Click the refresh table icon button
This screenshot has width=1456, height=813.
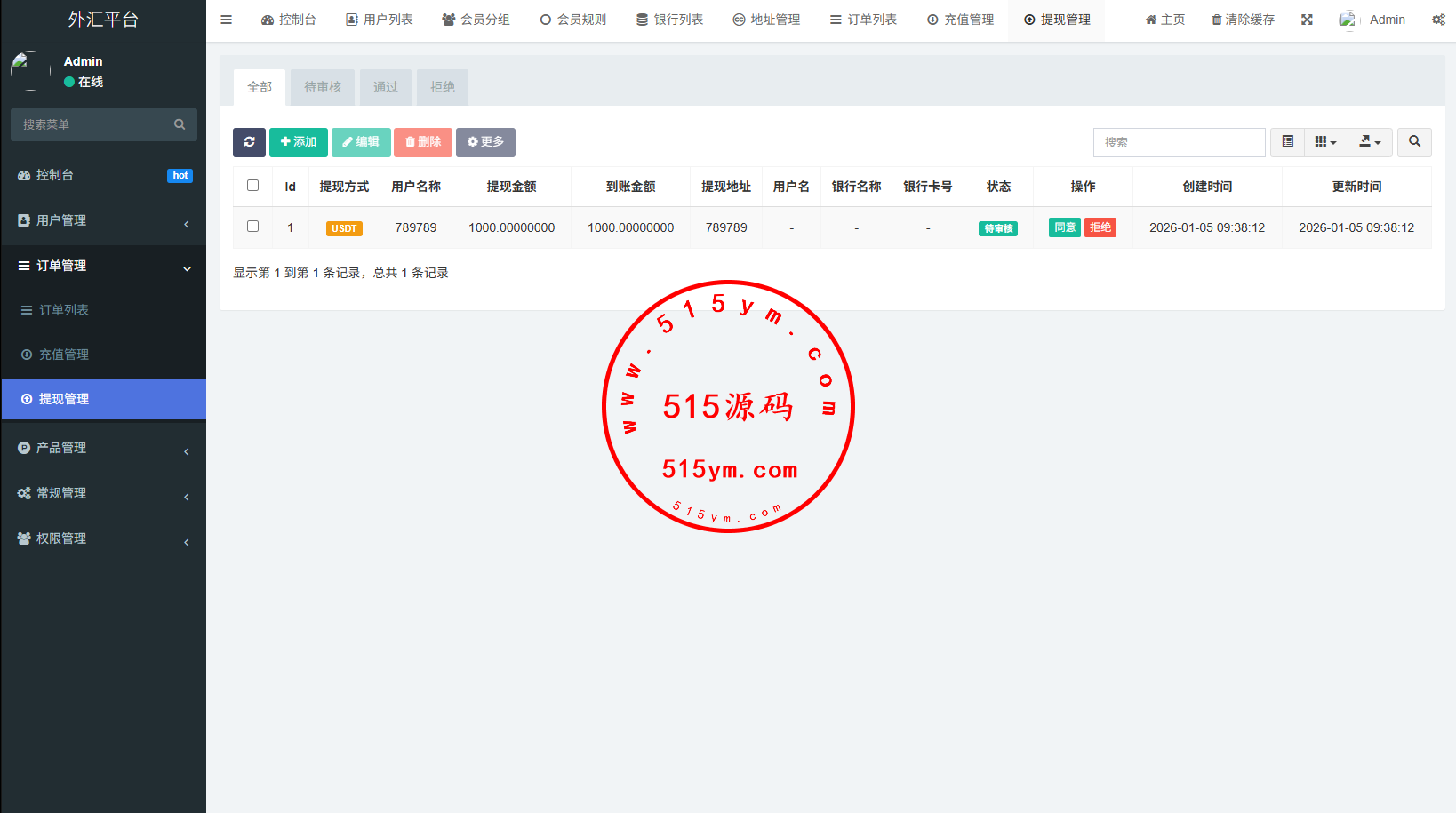[x=249, y=142]
